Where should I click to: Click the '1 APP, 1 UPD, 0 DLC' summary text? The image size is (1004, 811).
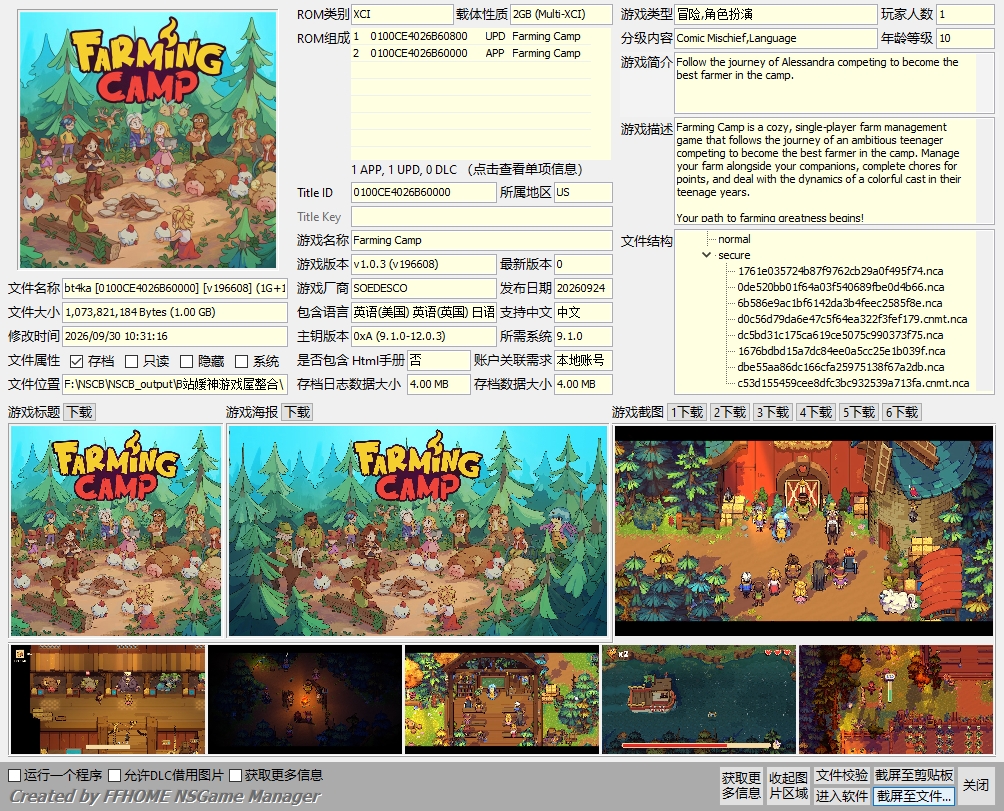(404, 170)
